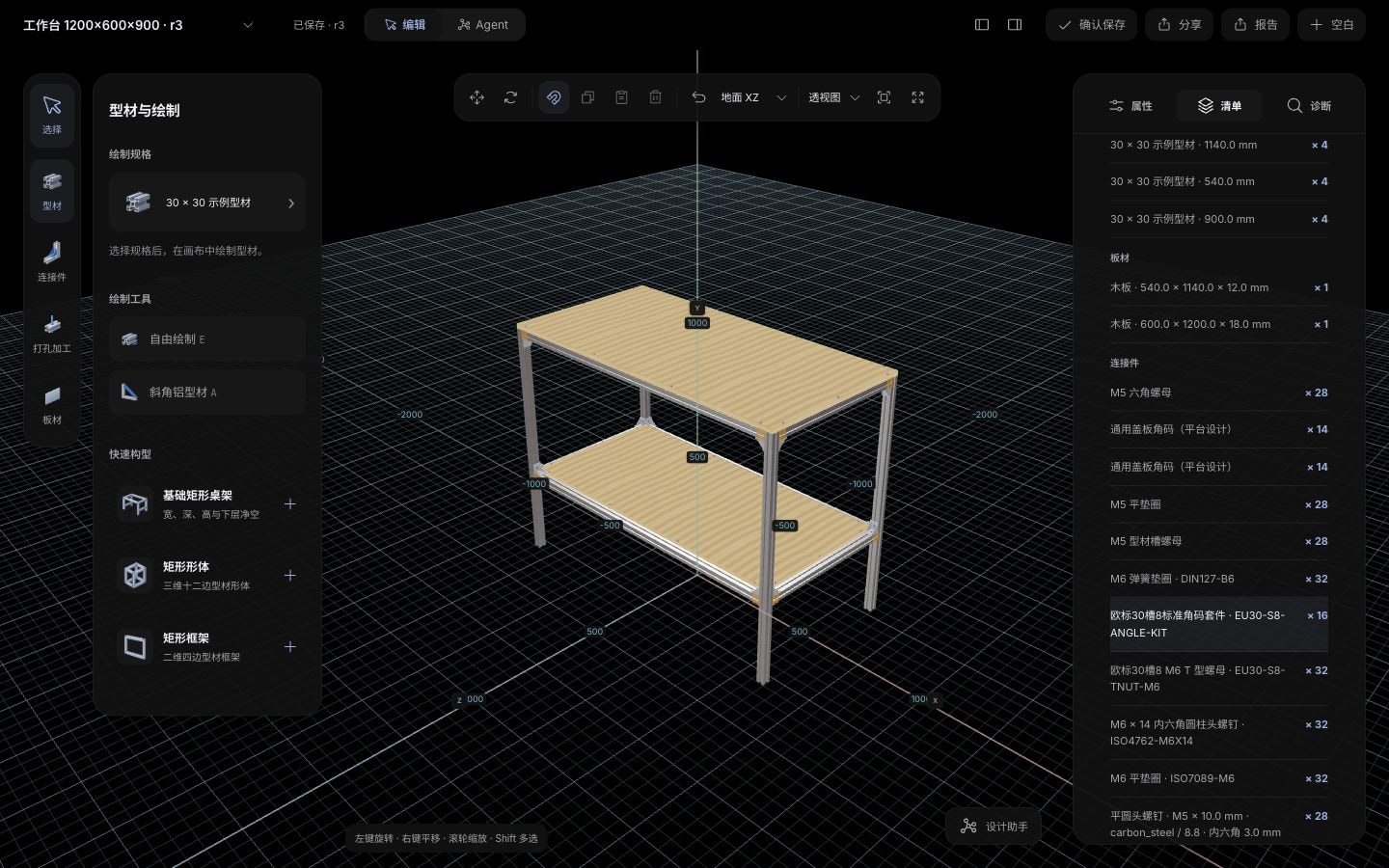The width and height of the screenshot is (1389, 868).
Task: Toggle the right sidebar panel icon
Action: [x=1015, y=25]
